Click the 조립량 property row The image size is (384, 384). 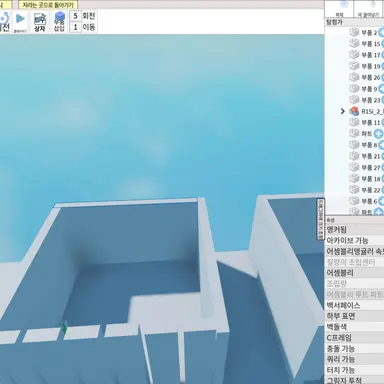click(x=354, y=284)
